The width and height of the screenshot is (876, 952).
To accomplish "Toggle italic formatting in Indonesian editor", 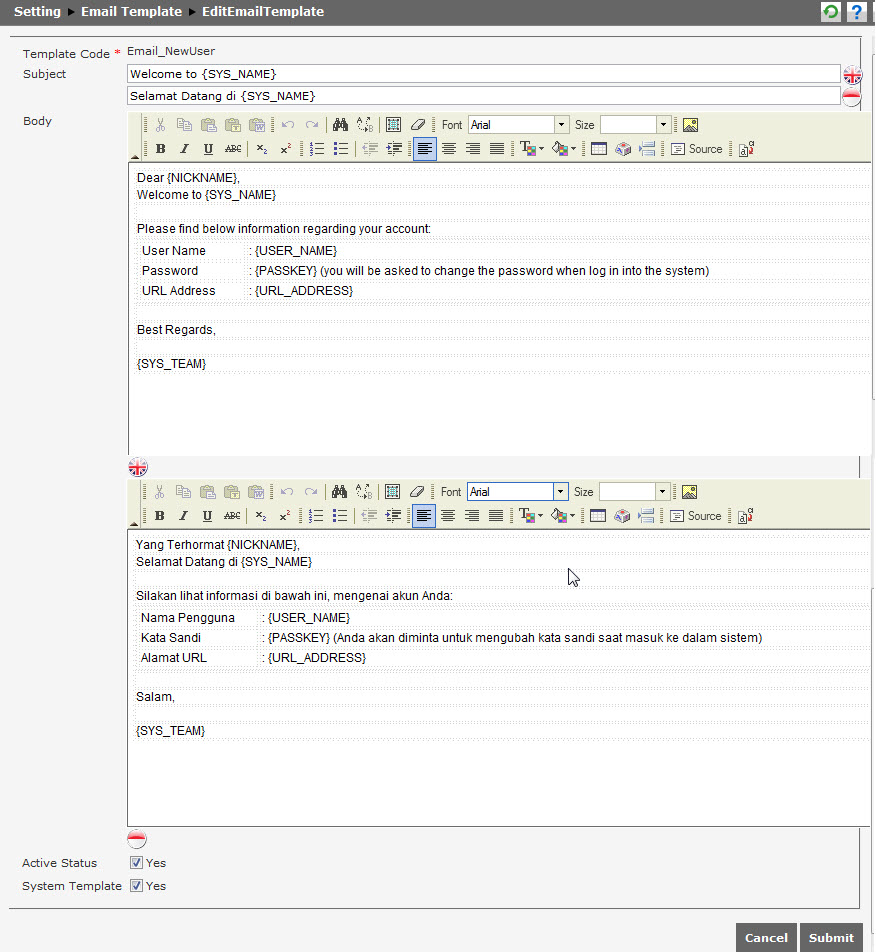I will (181, 515).
